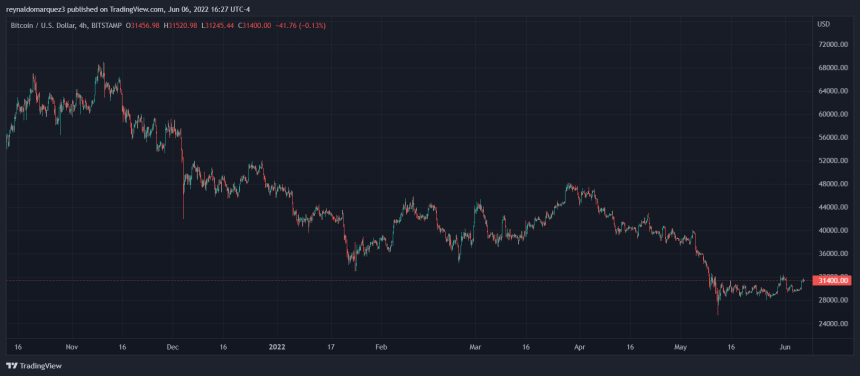Click the 56000.00 price axis label
860x376 pixels.
pos(834,138)
